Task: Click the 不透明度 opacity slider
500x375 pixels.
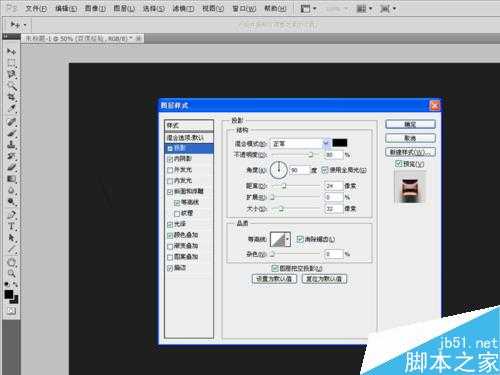Action: (296, 155)
